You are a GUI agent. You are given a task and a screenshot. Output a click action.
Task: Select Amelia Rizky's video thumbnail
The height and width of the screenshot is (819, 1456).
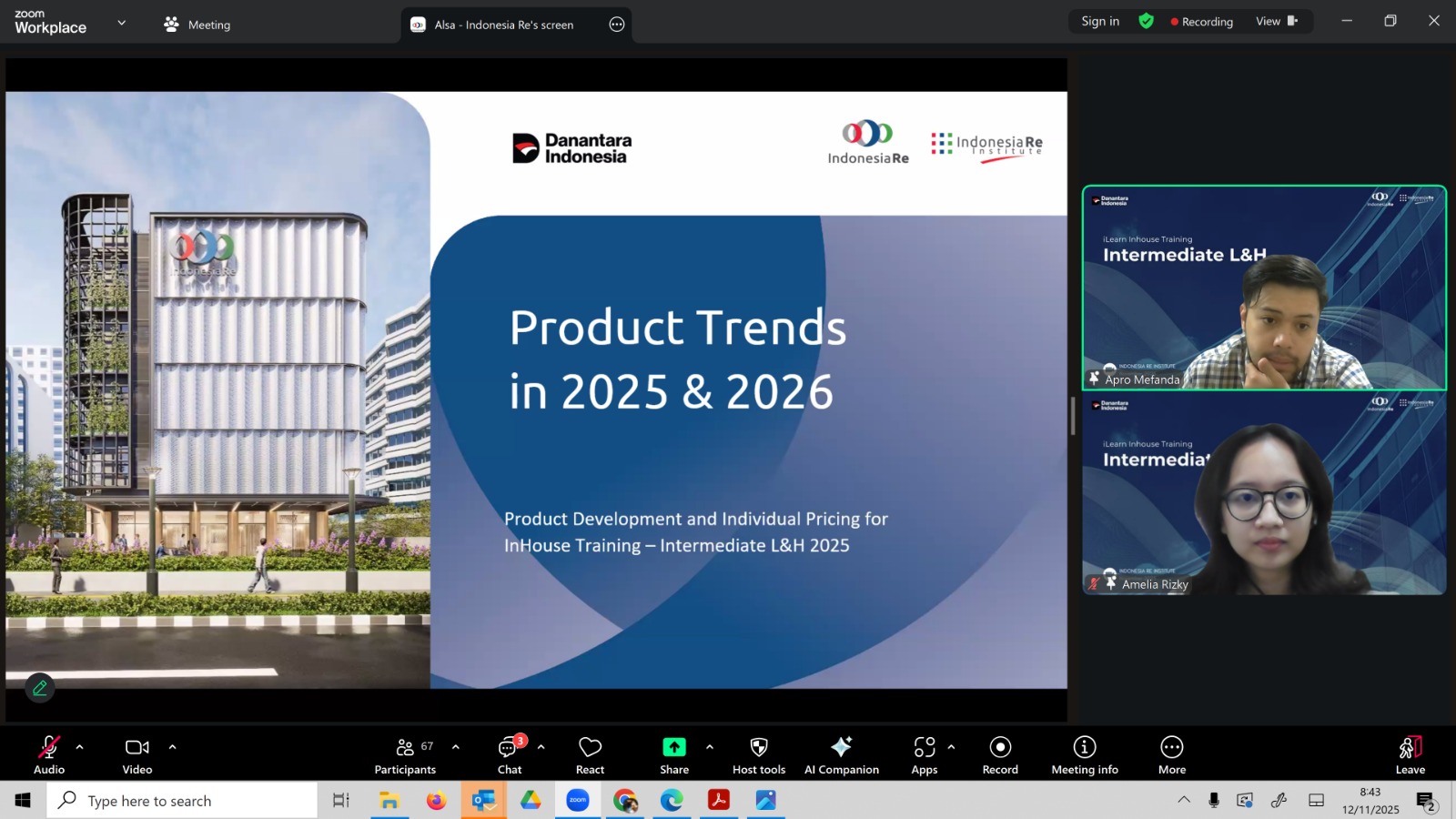pos(1264,494)
